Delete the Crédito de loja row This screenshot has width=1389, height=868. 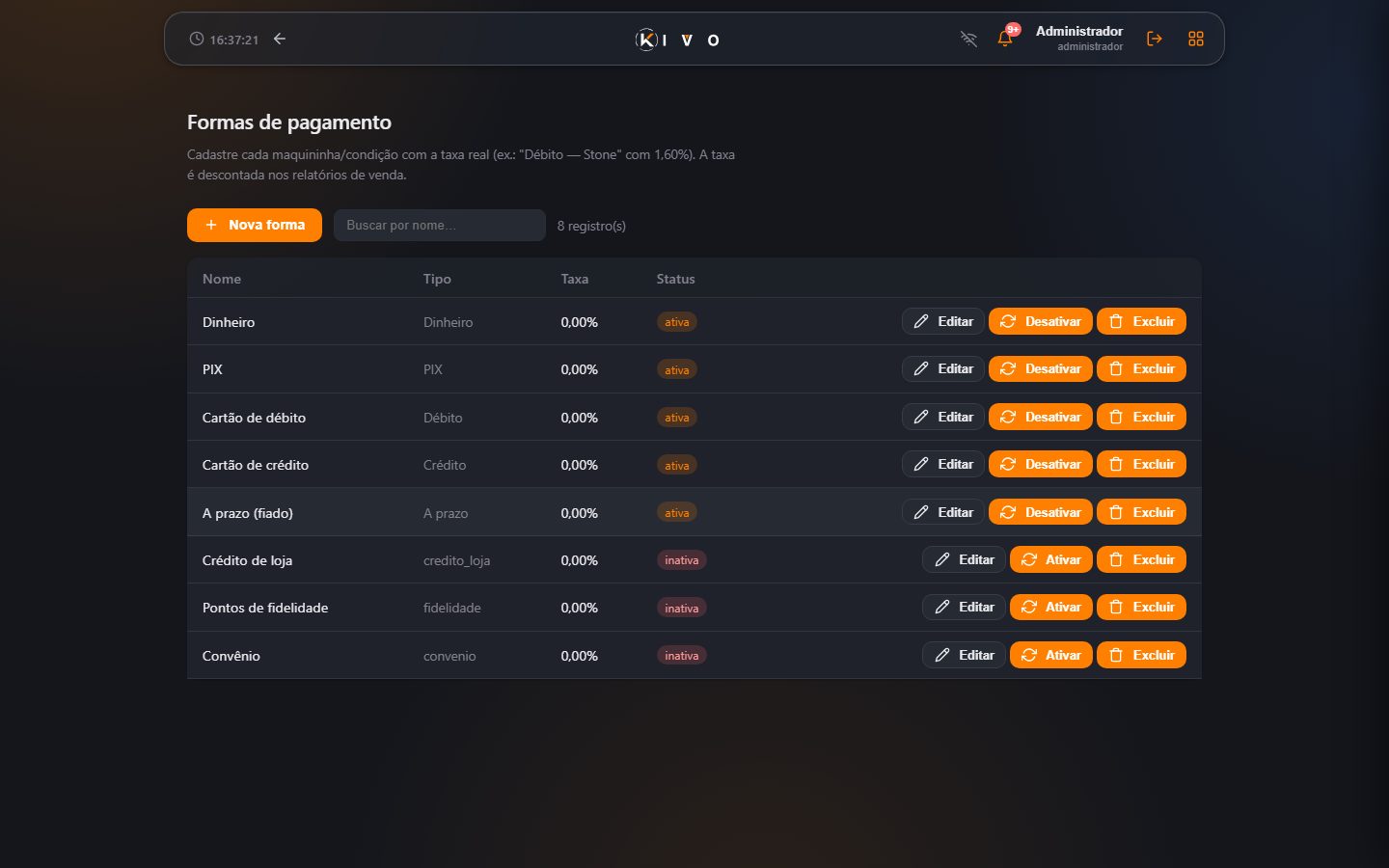tap(1141, 559)
